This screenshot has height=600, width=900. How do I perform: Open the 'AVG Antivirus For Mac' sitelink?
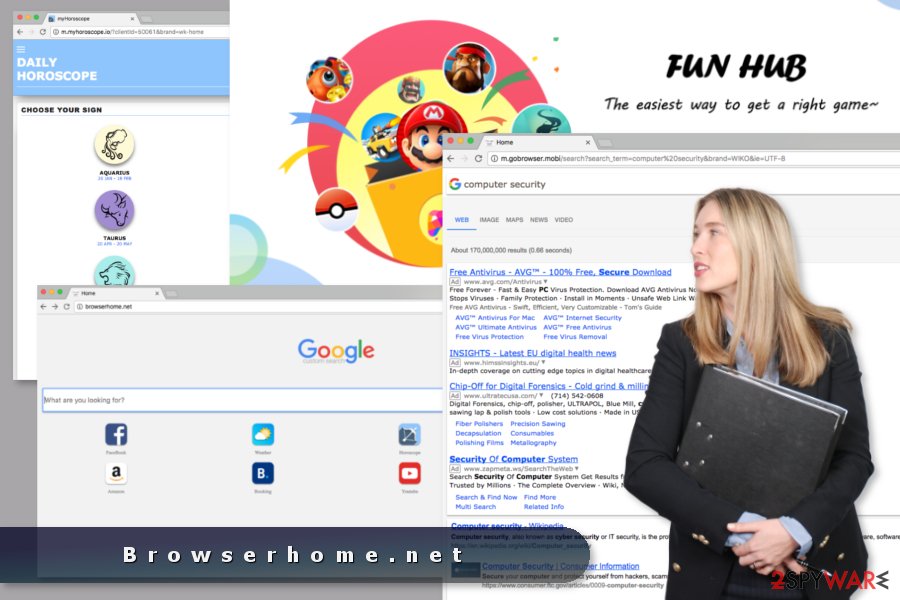click(495, 318)
